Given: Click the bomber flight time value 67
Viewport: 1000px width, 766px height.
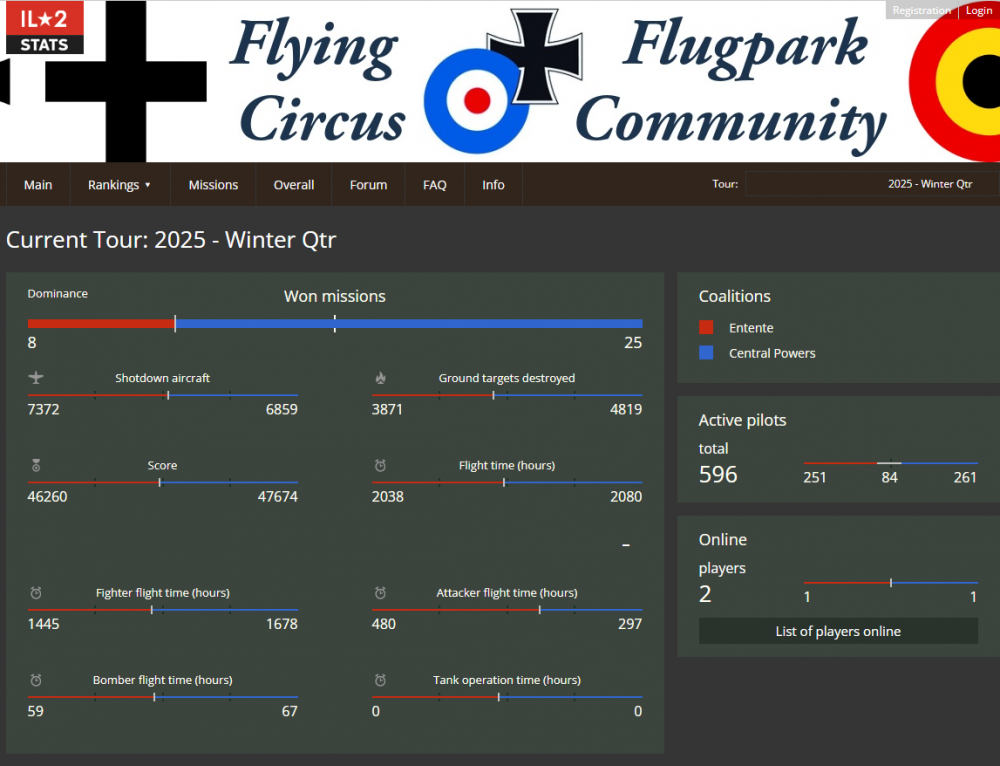Looking at the screenshot, I should click(x=290, y=712).
